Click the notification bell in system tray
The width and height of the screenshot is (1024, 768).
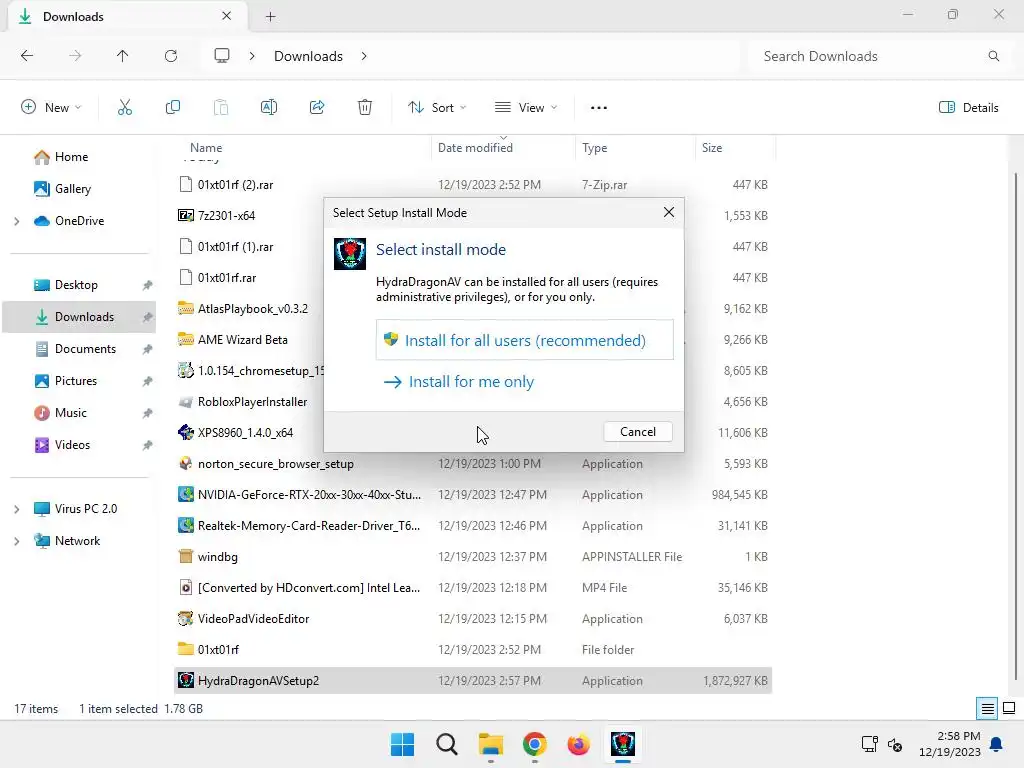[x=997, y=744]
